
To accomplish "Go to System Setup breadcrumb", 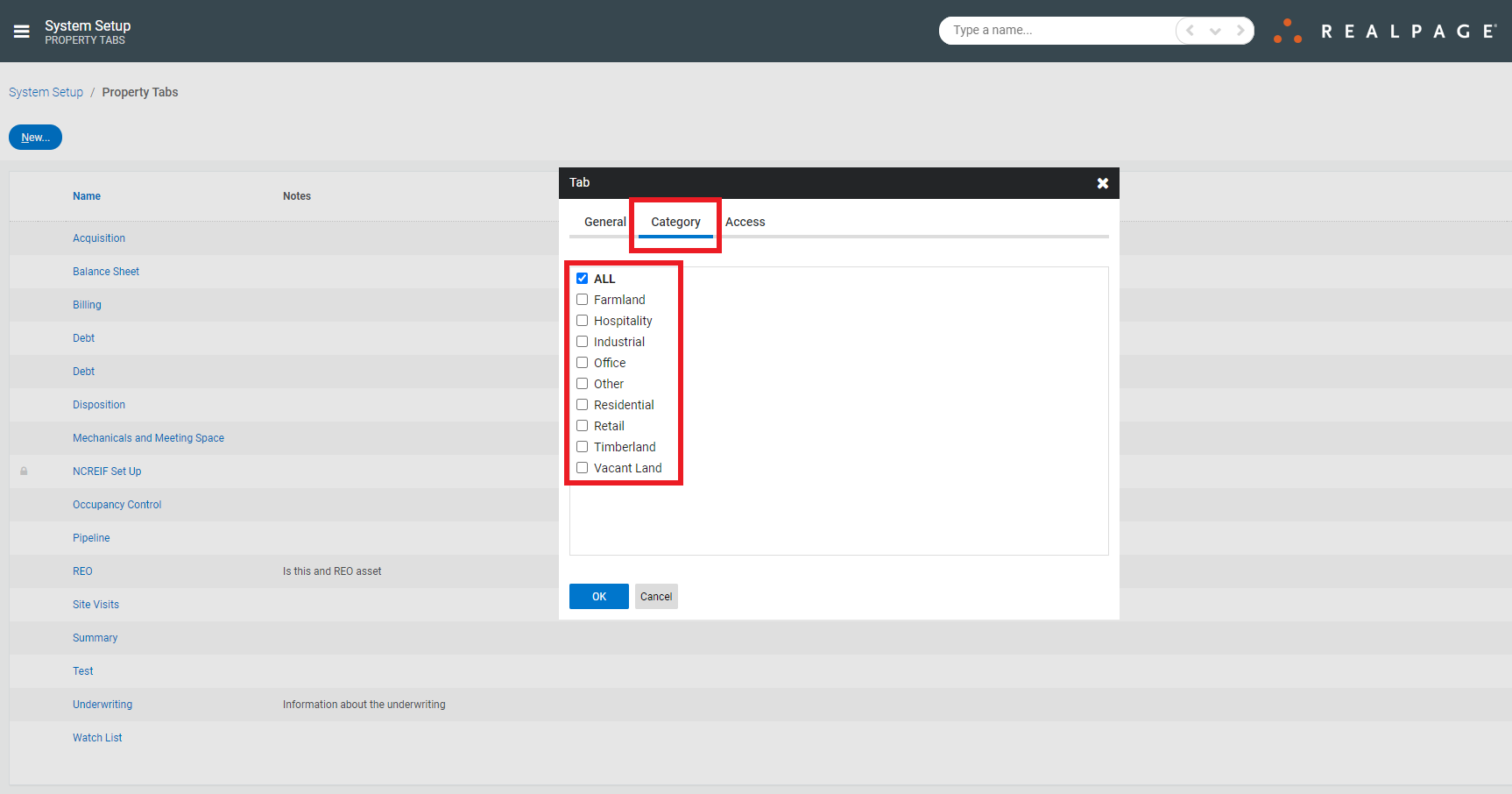I will (x=46, y=92).
